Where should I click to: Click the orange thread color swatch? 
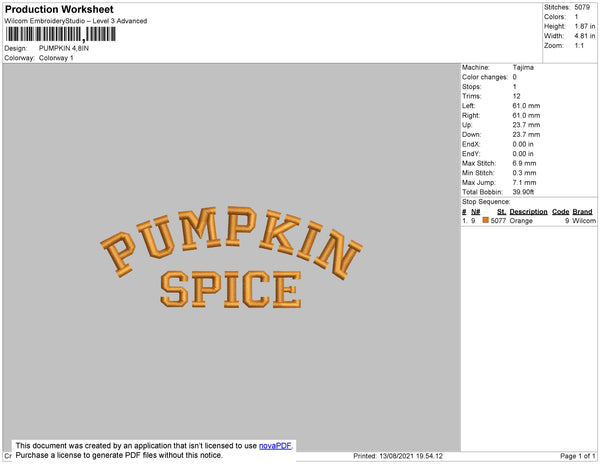486,220
